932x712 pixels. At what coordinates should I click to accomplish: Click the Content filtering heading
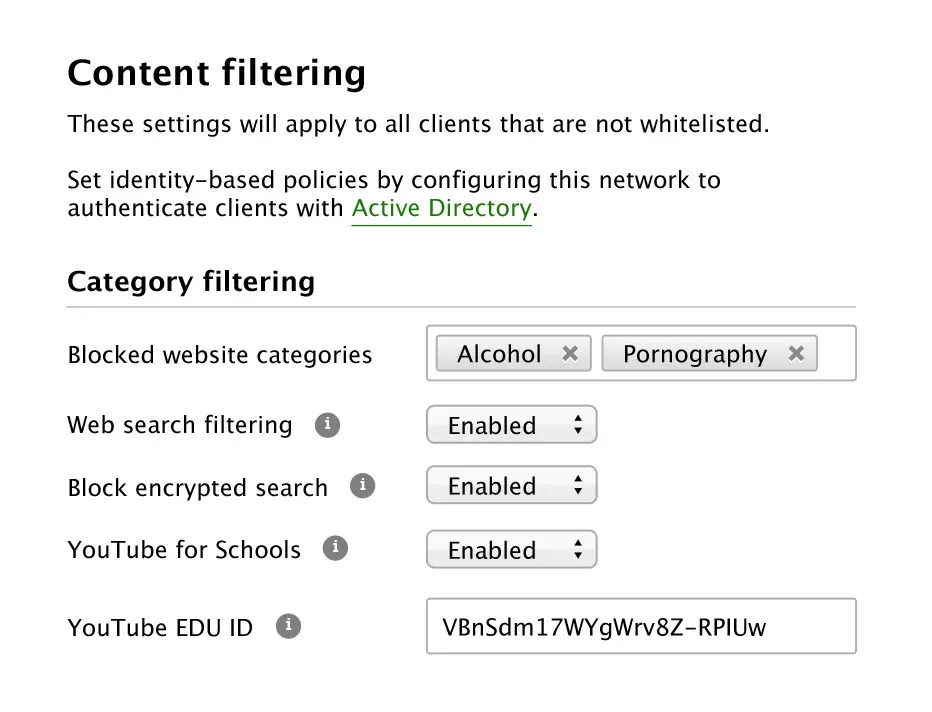pos(216,73)
